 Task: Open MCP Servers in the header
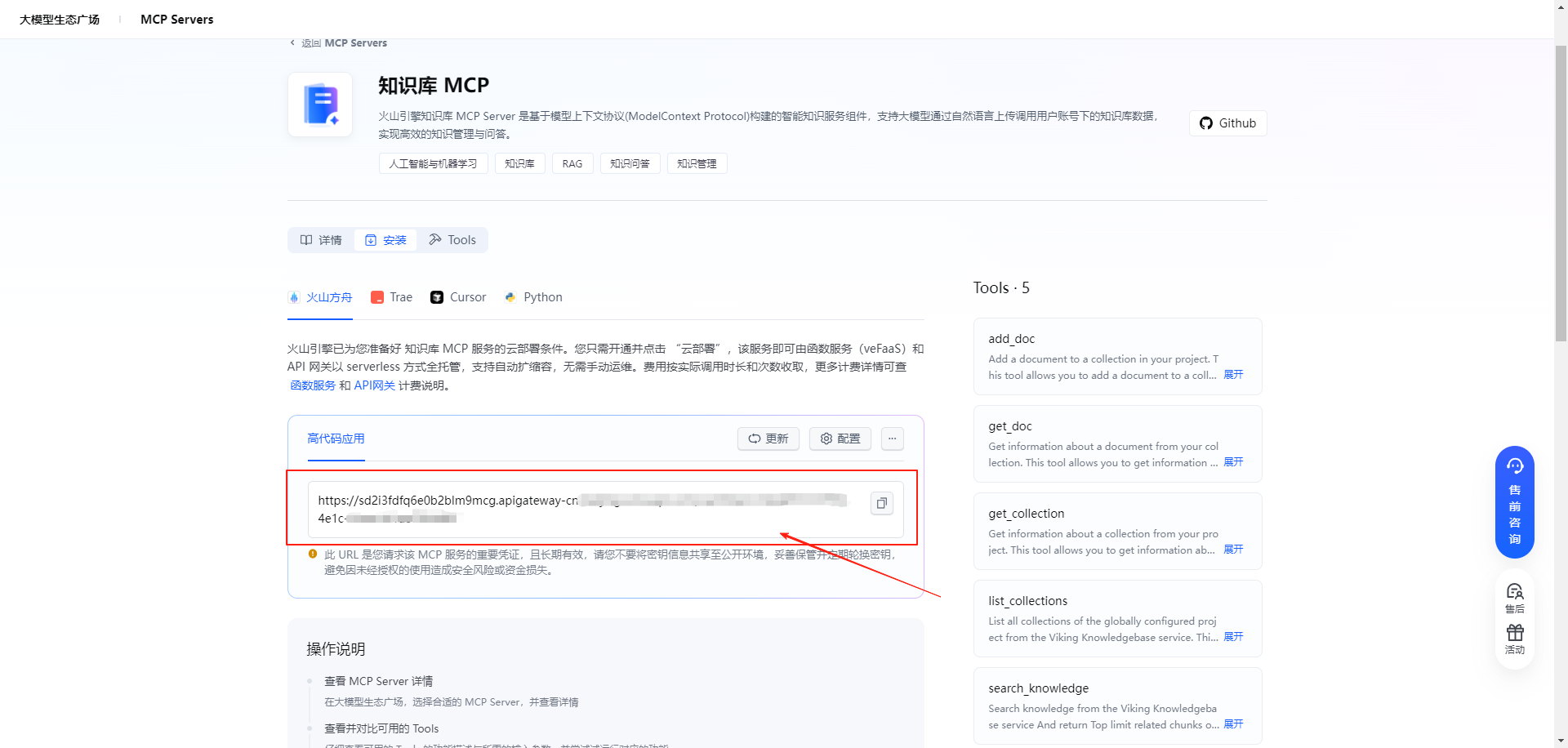point(176,20)
